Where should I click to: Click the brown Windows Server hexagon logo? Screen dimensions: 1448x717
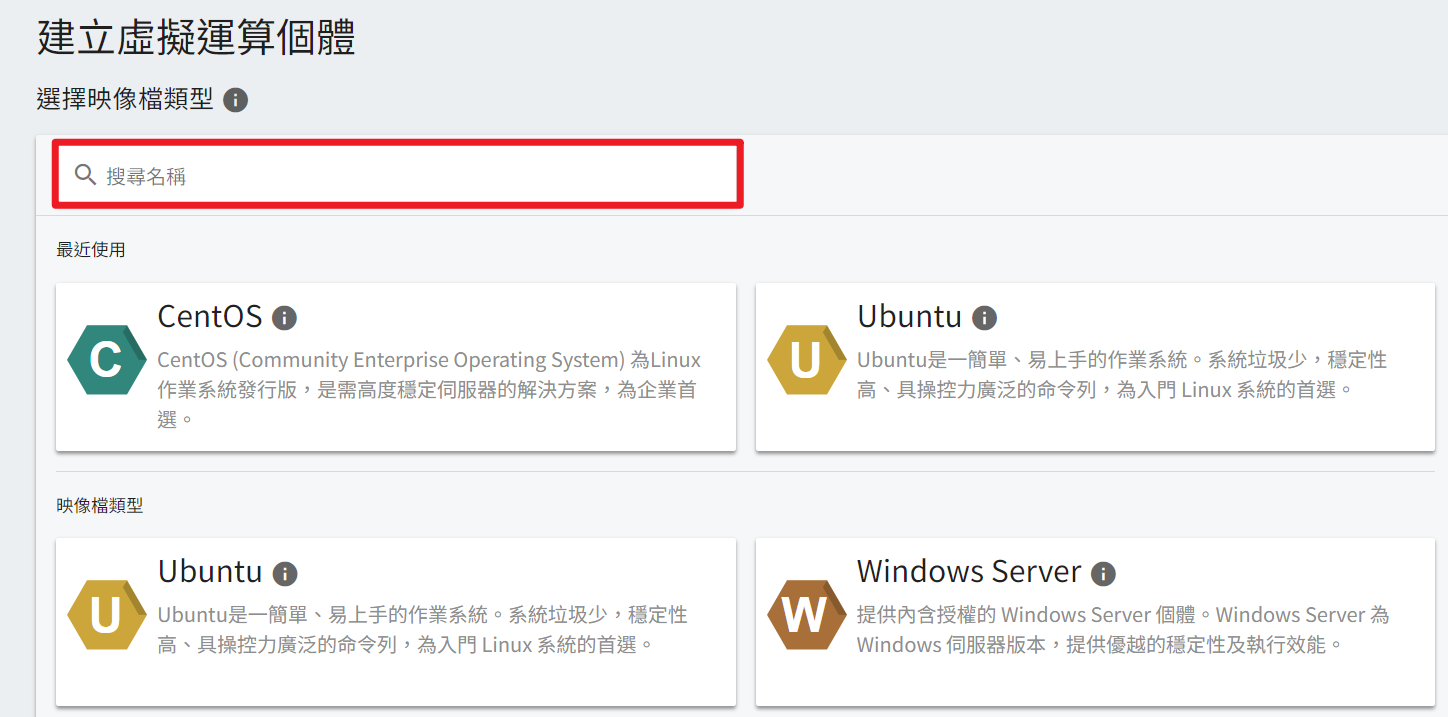coord(806,615)
